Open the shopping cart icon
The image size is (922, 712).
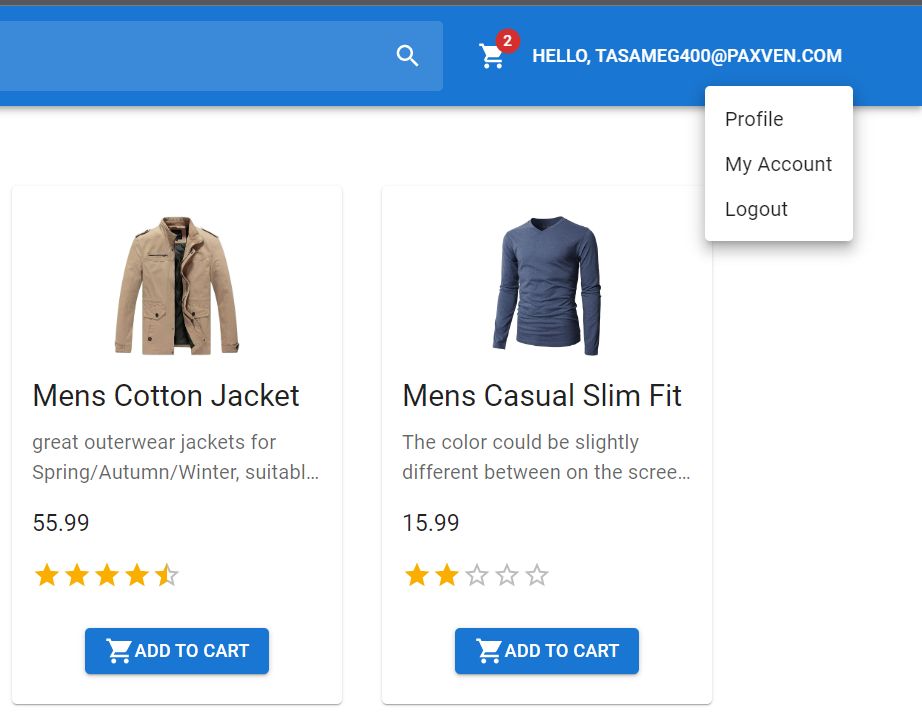point(492,56)
